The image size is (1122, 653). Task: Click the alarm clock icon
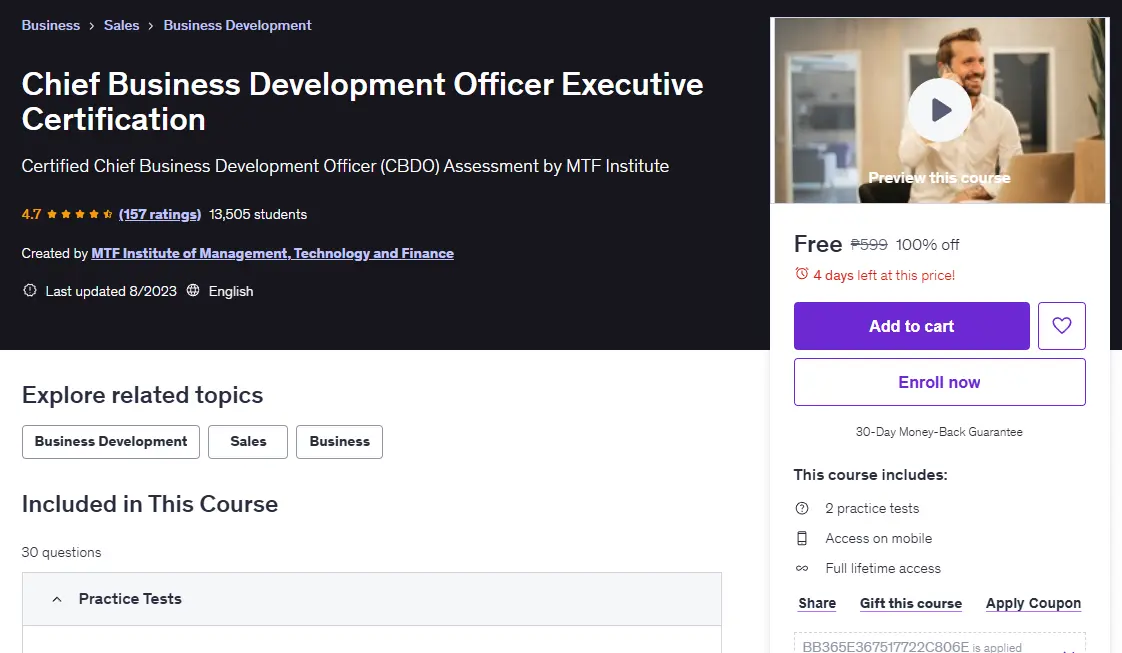point(801,274)
